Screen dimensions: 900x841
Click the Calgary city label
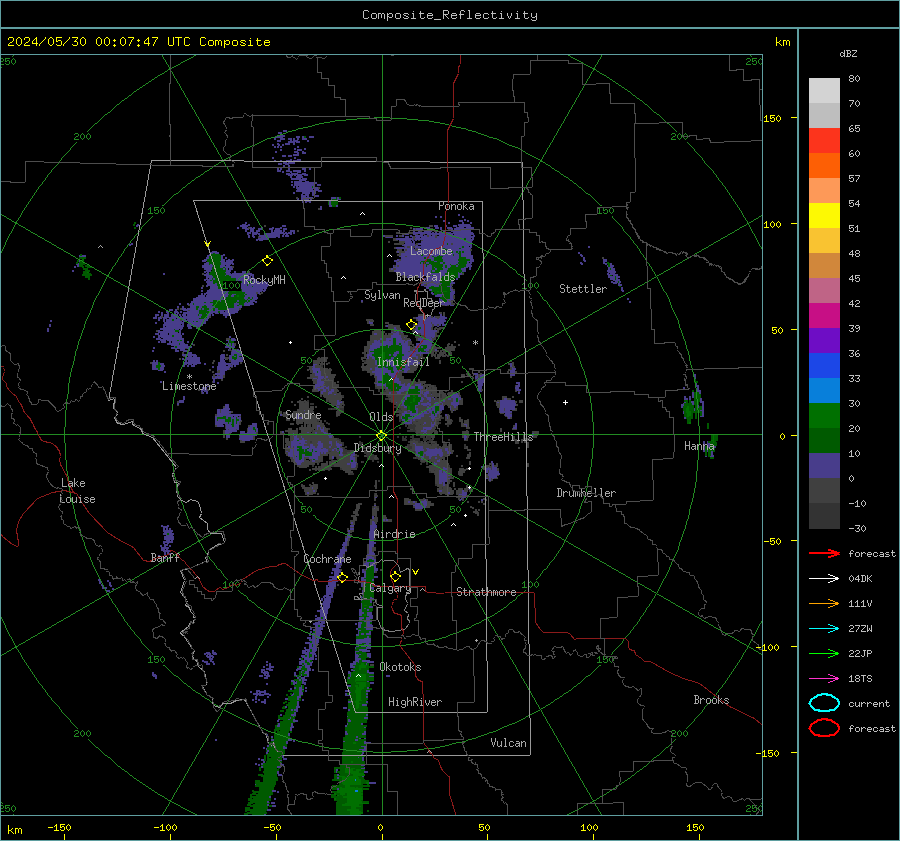[390, 588]
